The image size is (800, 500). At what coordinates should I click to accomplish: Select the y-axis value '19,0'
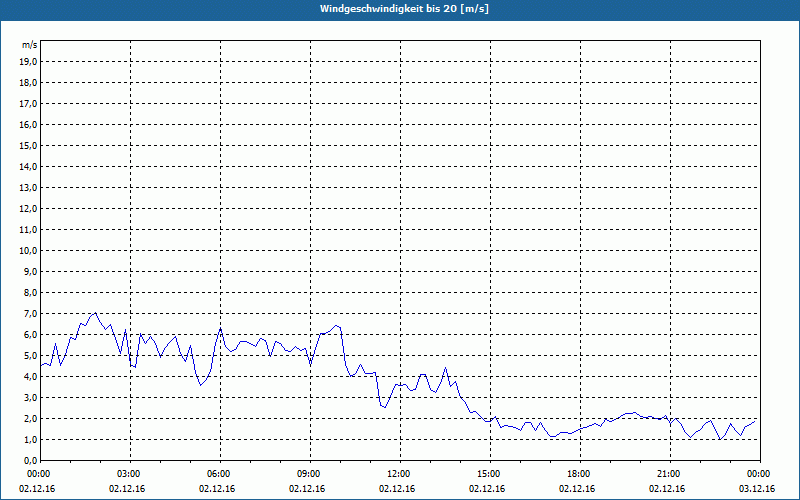click(28, 62)
